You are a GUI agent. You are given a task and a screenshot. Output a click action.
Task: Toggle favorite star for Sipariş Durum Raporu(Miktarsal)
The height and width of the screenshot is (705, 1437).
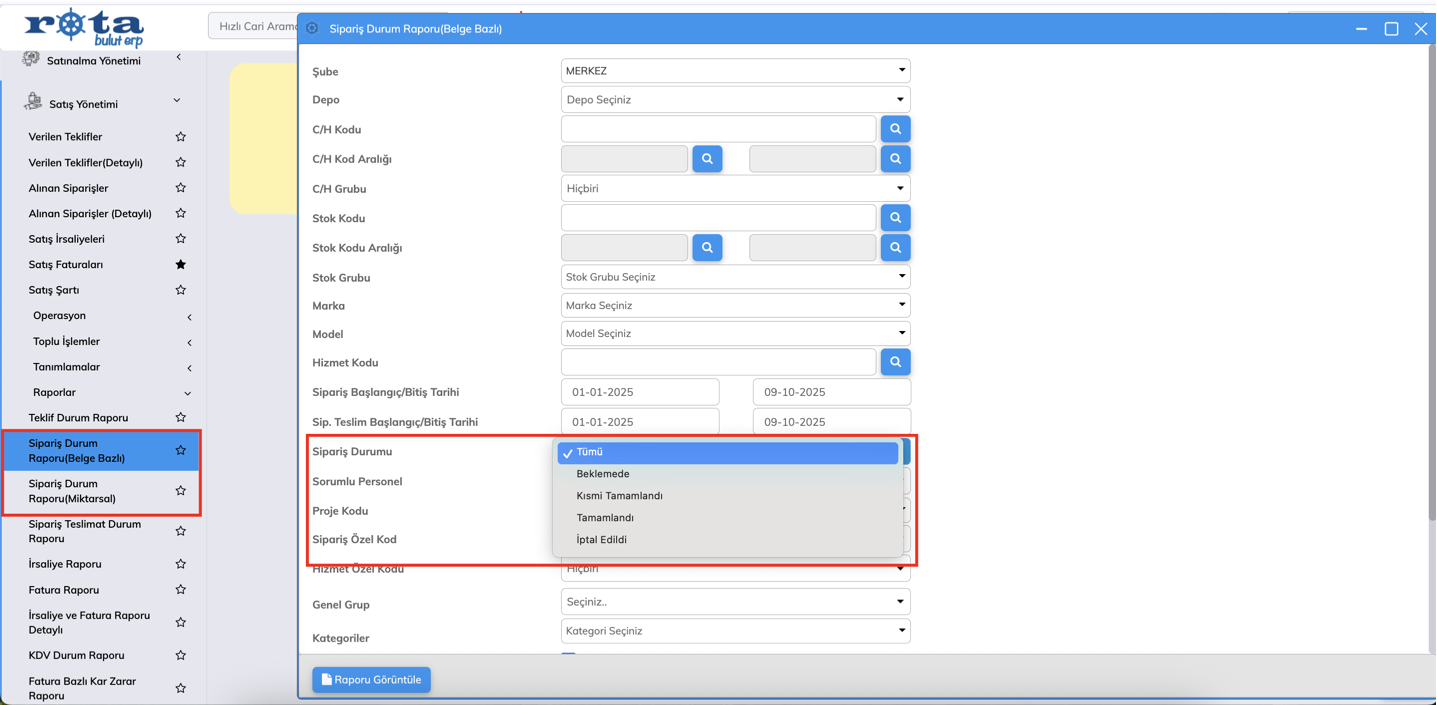[181, 491]
